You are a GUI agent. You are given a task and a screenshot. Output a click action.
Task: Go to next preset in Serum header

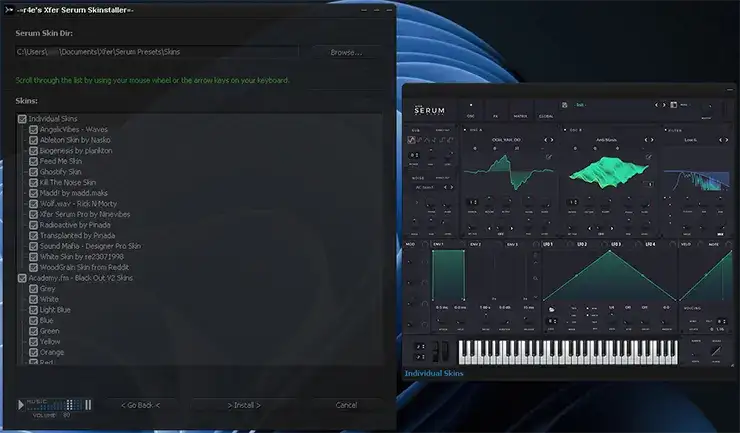664,105
